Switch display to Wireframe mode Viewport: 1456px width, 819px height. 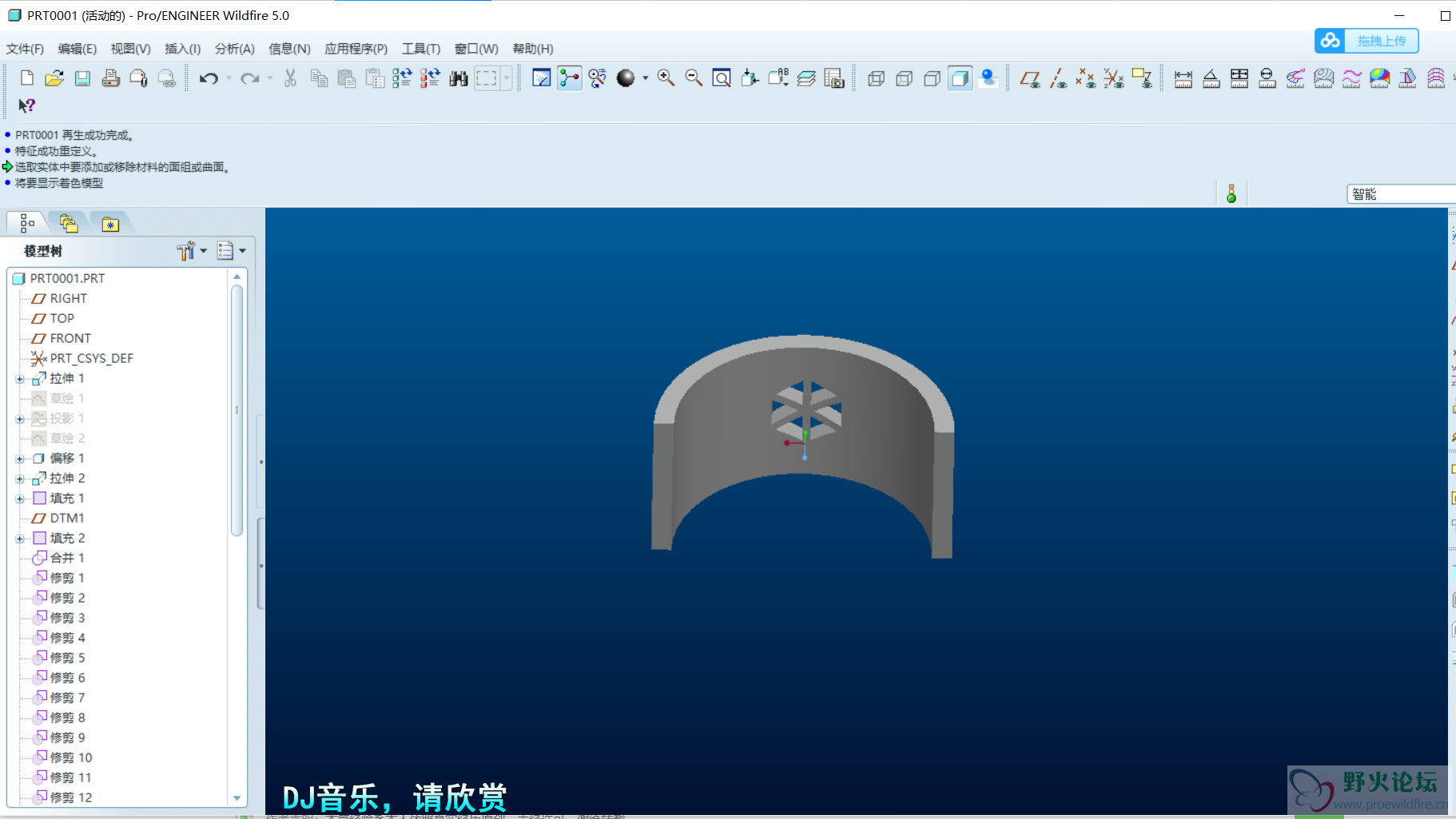[x=877, y=78]
